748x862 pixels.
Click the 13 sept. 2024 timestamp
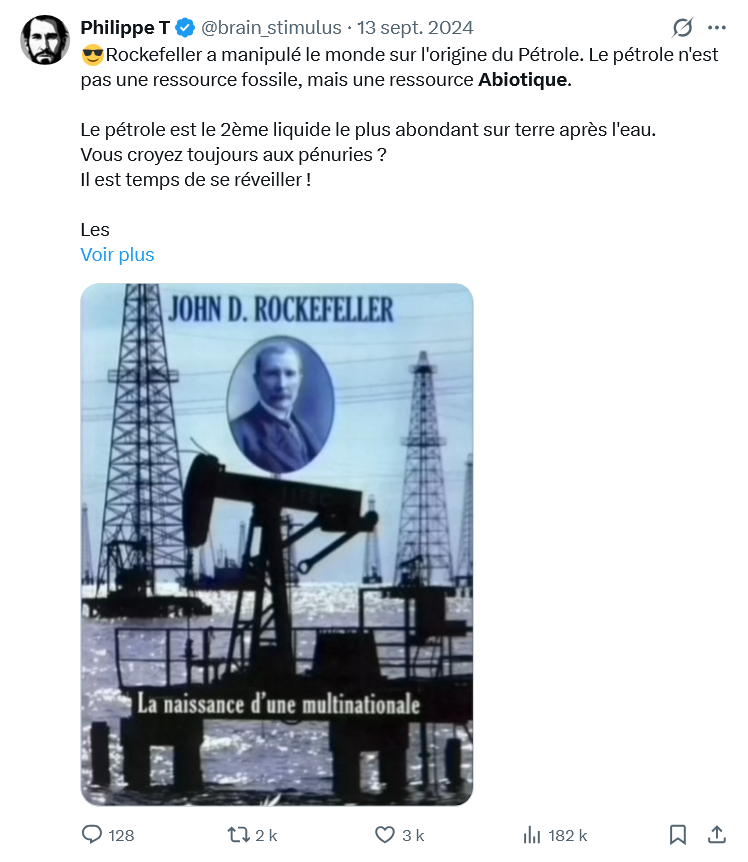pos(415,27)
